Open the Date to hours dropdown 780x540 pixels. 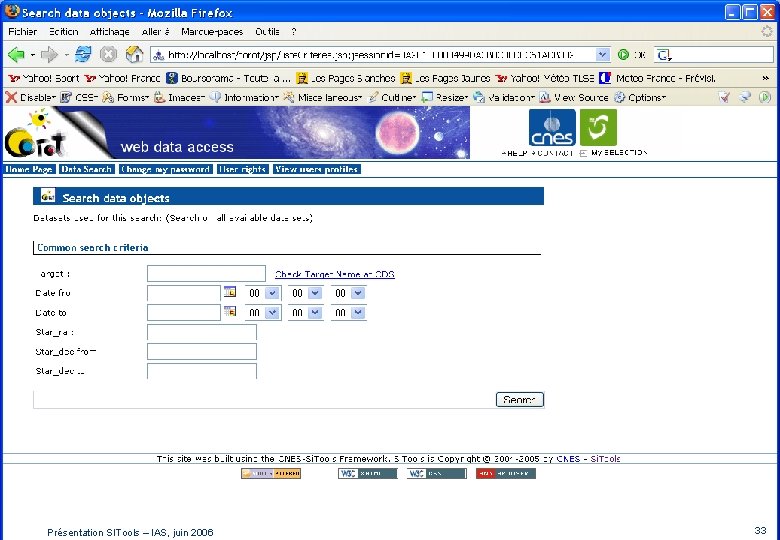272,312
